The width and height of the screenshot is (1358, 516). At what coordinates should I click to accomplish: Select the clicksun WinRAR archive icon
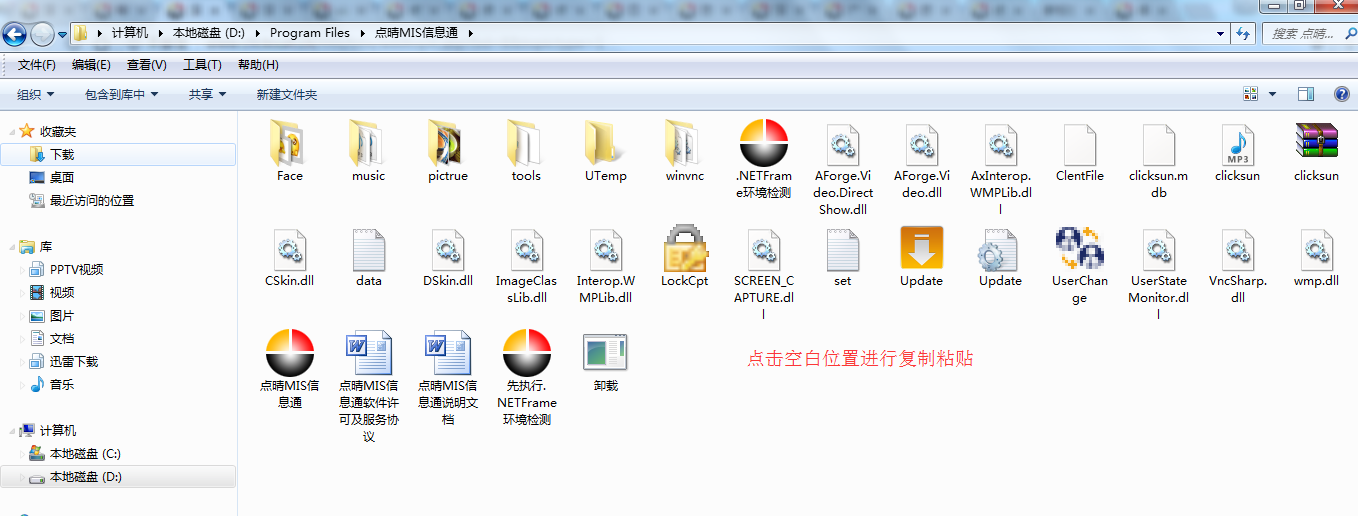pos(1316,143)
